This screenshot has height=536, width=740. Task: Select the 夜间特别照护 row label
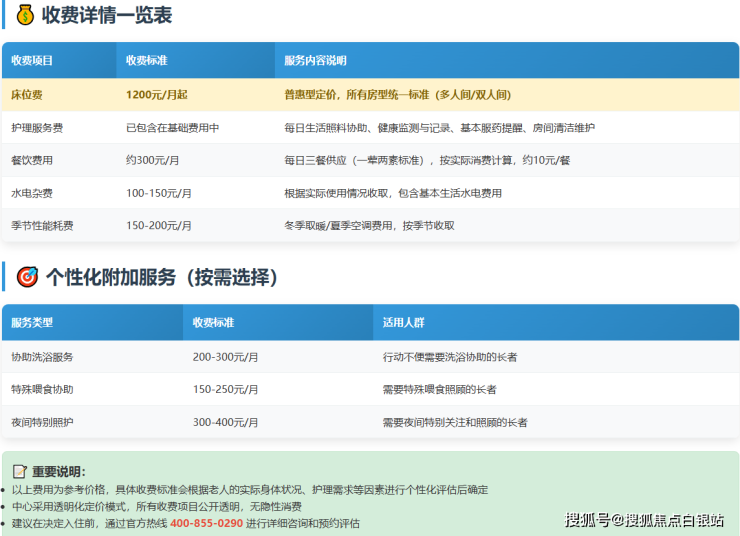point(42,422)
